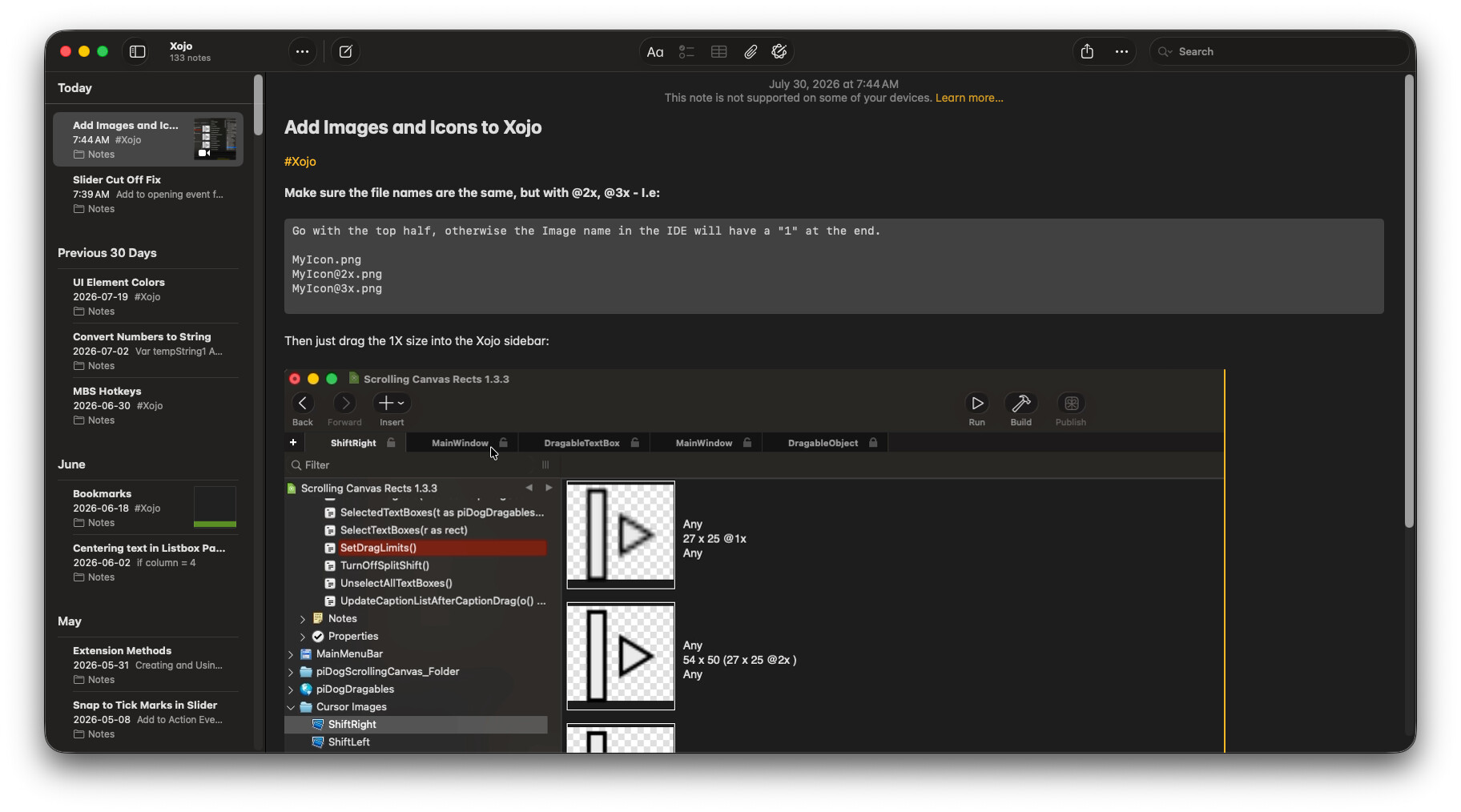Image resolution: width=1461 pixels, height=812 pixels.
Task: Open the UI Element Colors note
Action: 148,296
